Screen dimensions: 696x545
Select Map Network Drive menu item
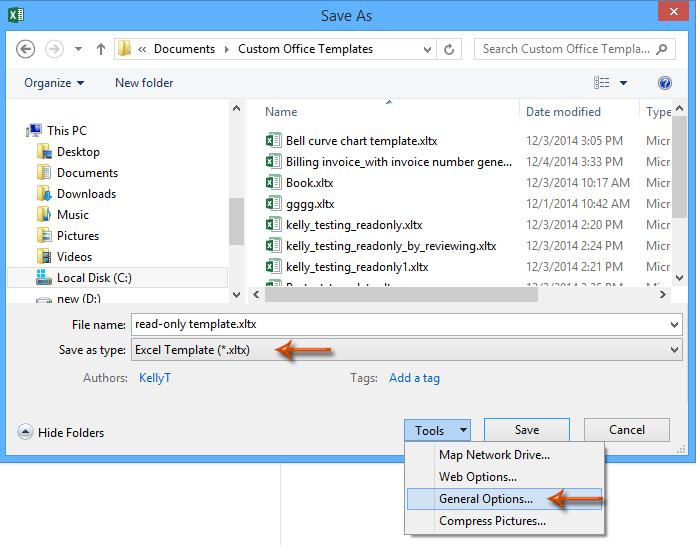tap(494, 455)
